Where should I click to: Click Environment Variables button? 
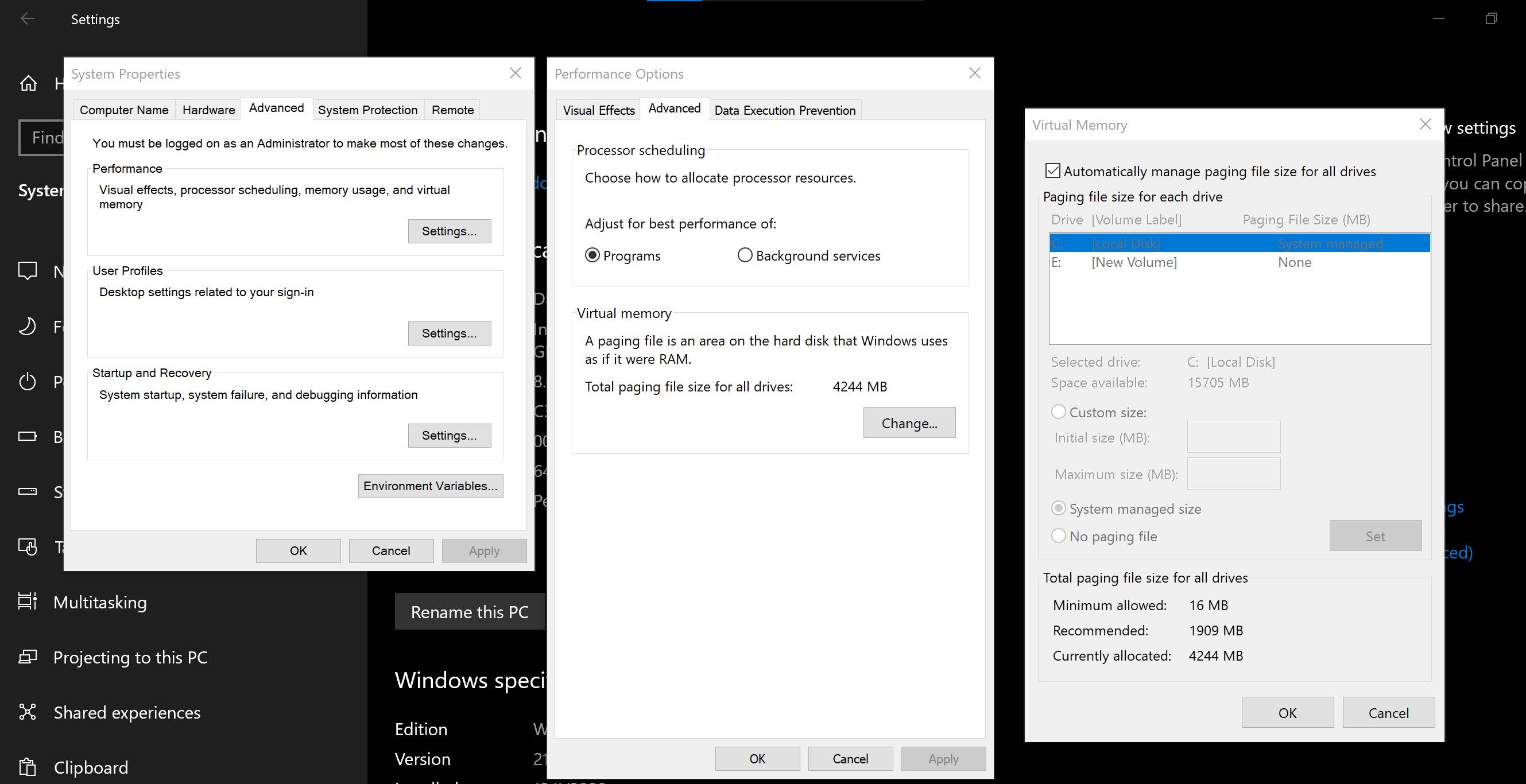tap(431, 486)
